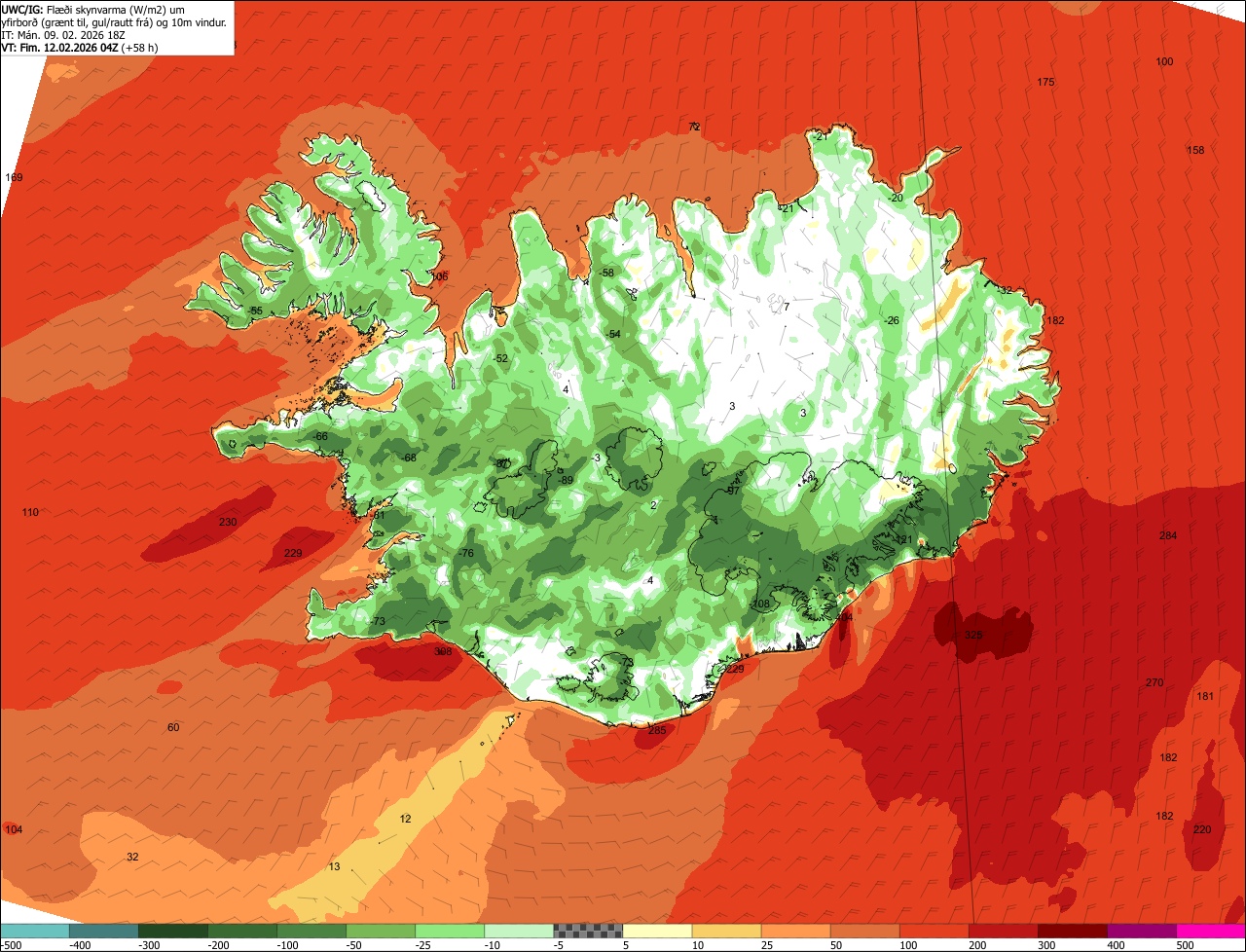Select the pale -10 to -5 legend swatch
Viewport: 1246px width, 952px height.
pyautogui.click(x=519, y=931)
